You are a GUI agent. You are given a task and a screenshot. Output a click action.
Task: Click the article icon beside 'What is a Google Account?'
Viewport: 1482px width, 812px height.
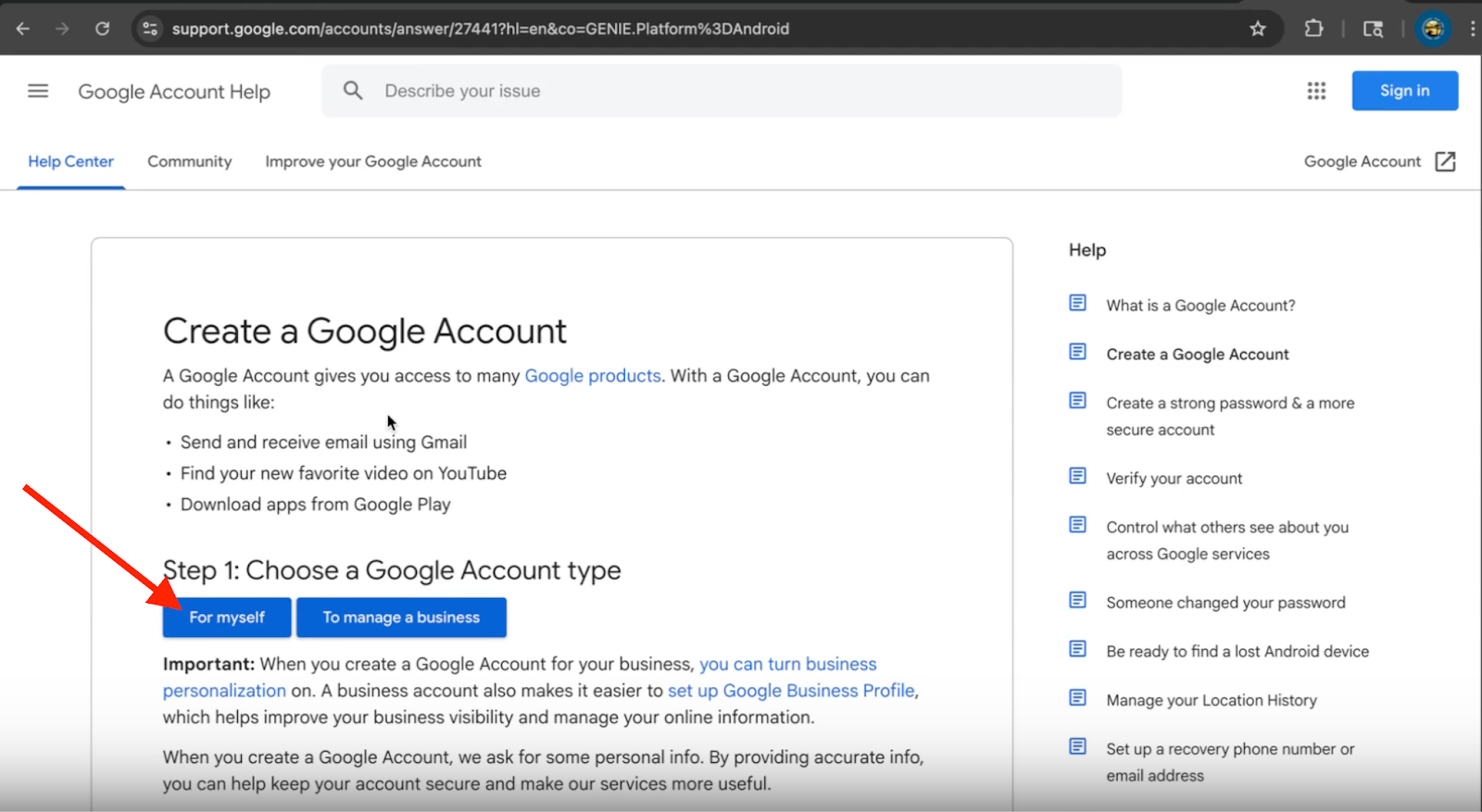(x=1077, y=303)
